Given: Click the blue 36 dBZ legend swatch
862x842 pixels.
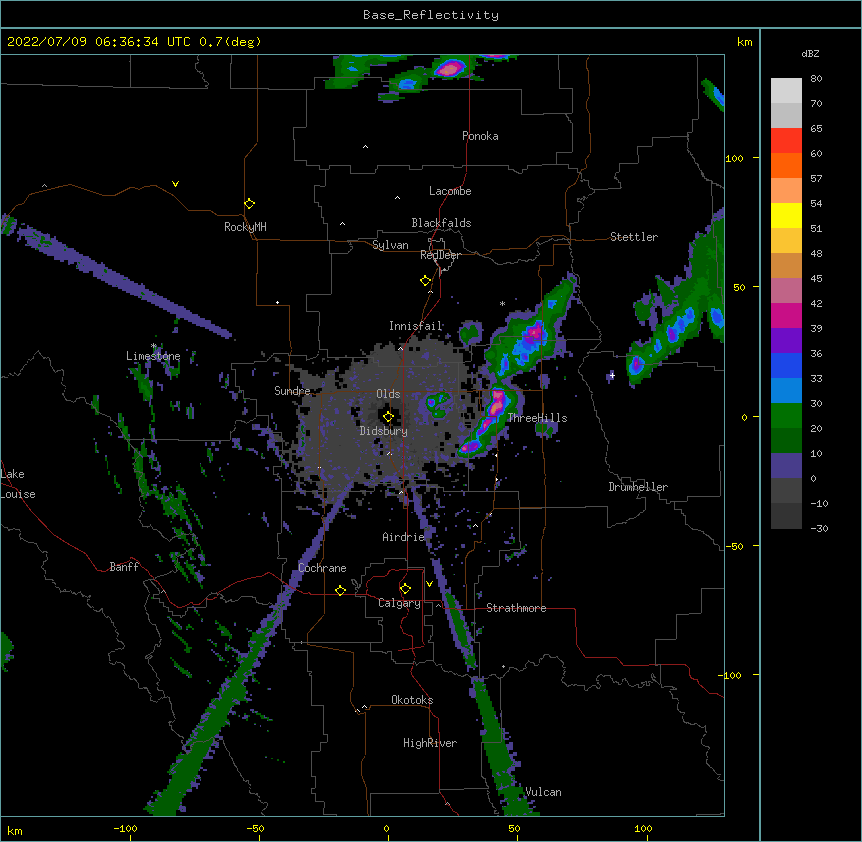Looking at the screenshot, I should (x=786, y=365).
